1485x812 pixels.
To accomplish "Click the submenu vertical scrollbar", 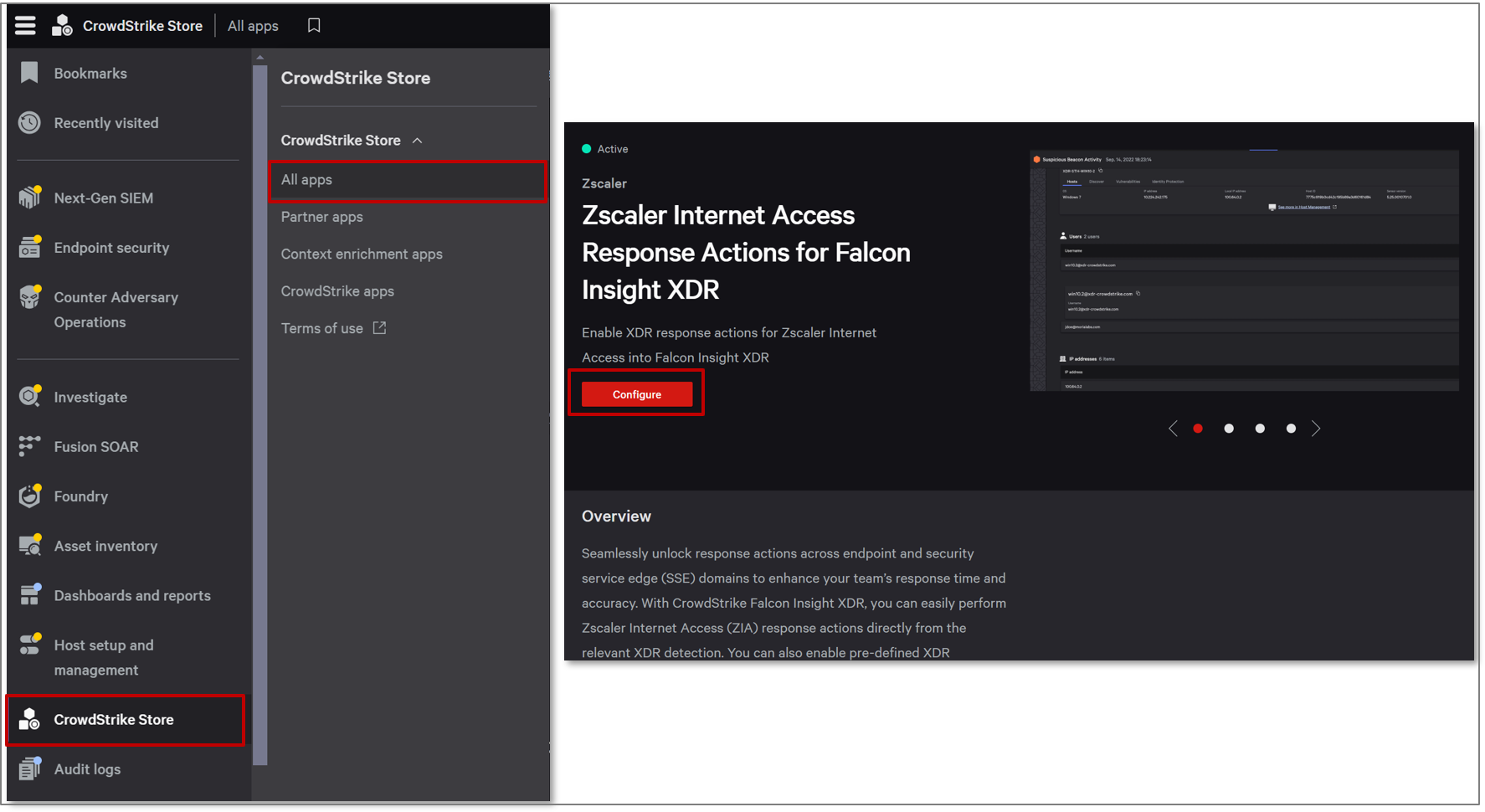I will (x=259, y=414).
